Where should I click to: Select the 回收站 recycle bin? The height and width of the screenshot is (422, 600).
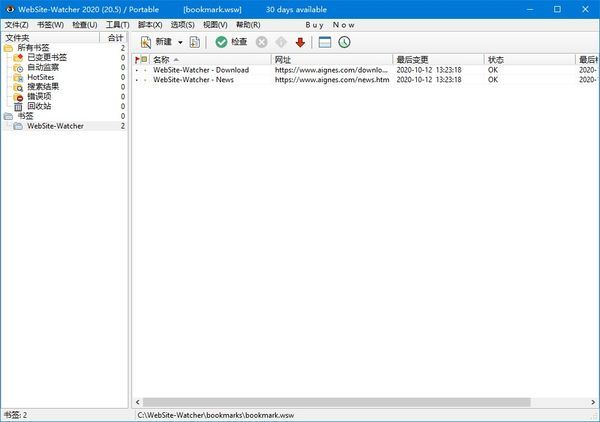pos(39,106)
